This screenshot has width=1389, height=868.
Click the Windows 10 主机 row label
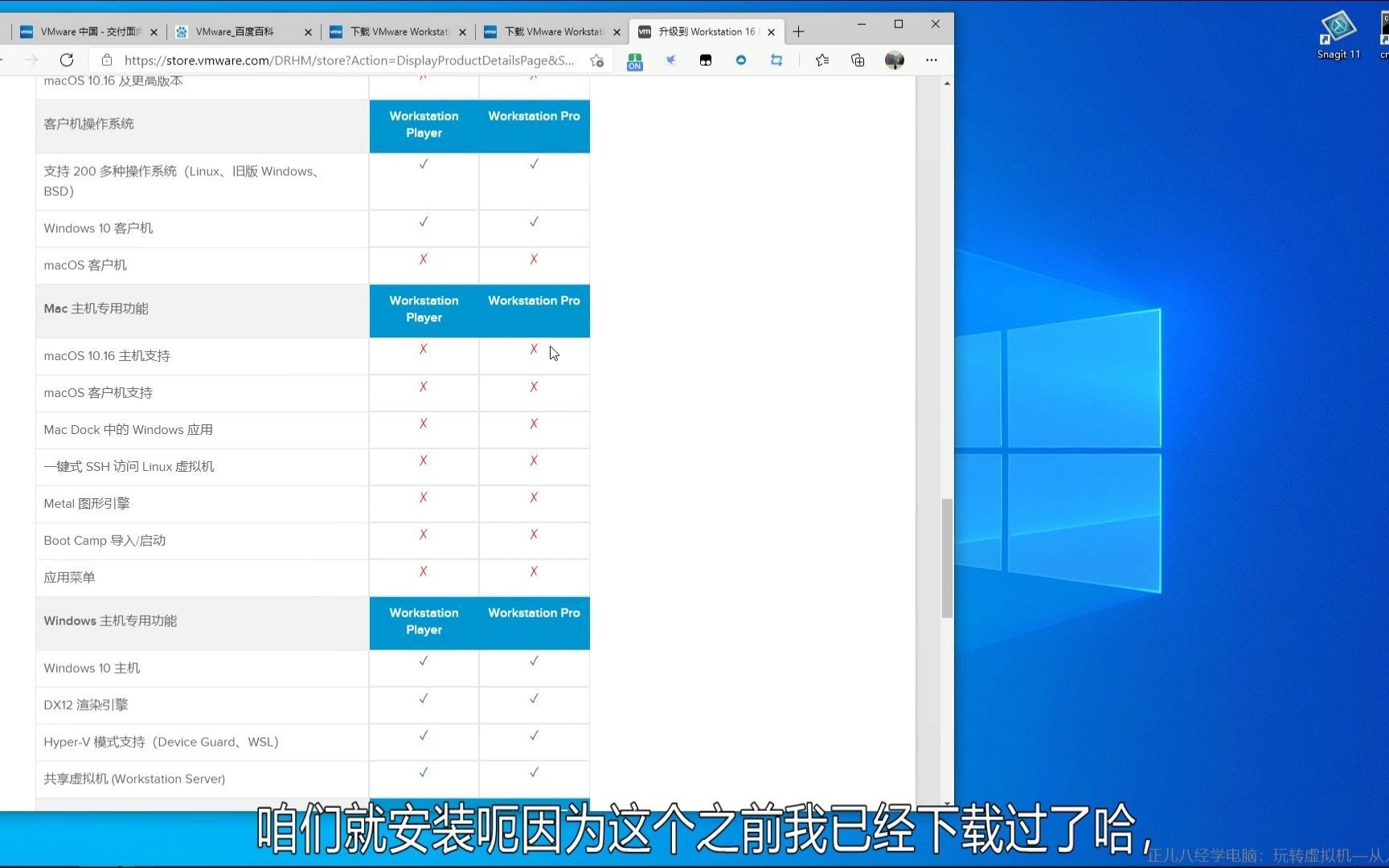(x=92, y=669)
